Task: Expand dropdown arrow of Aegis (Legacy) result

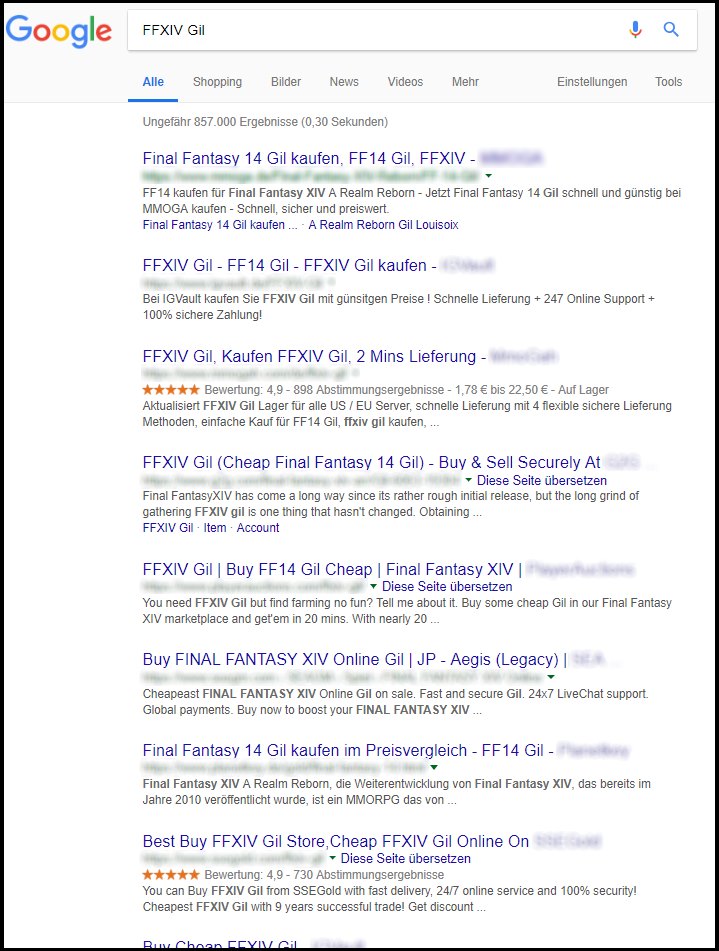Action: click(551, 677)
